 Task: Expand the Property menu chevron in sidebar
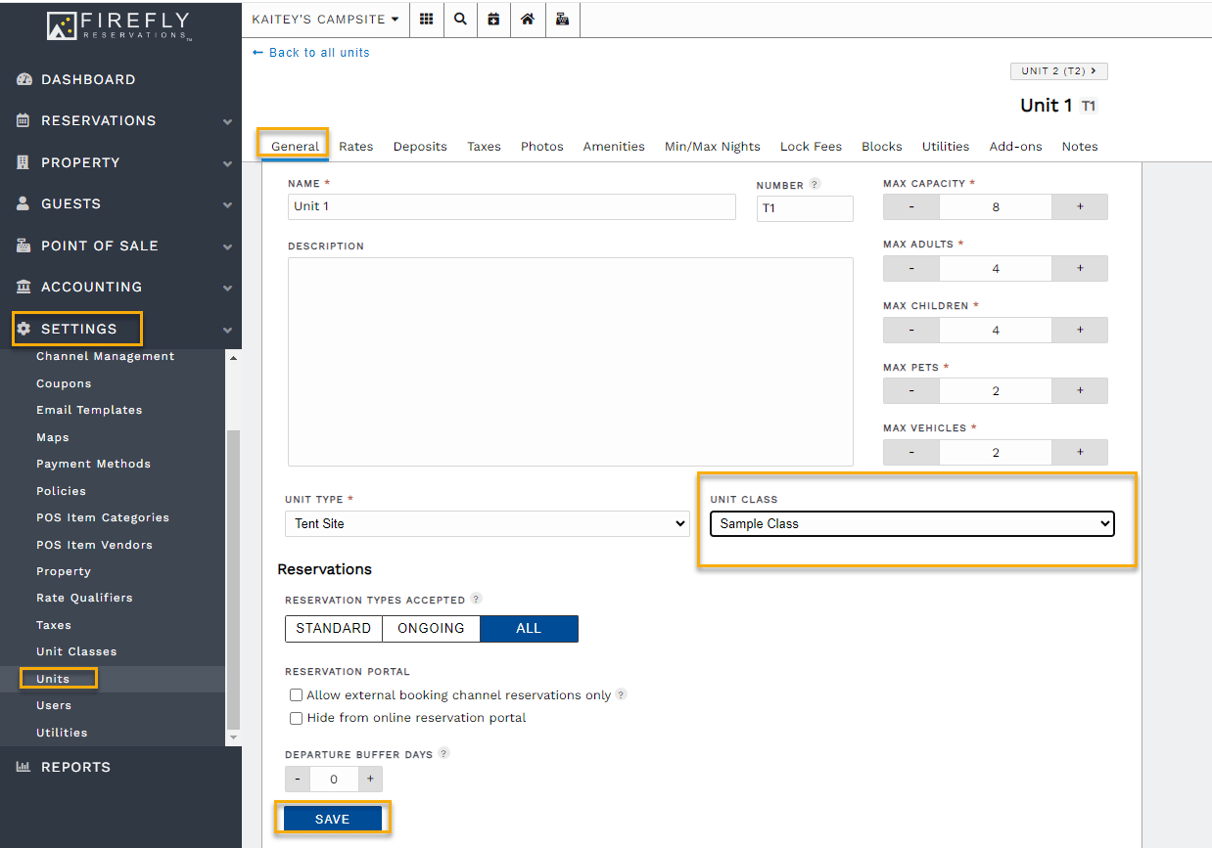228,163
